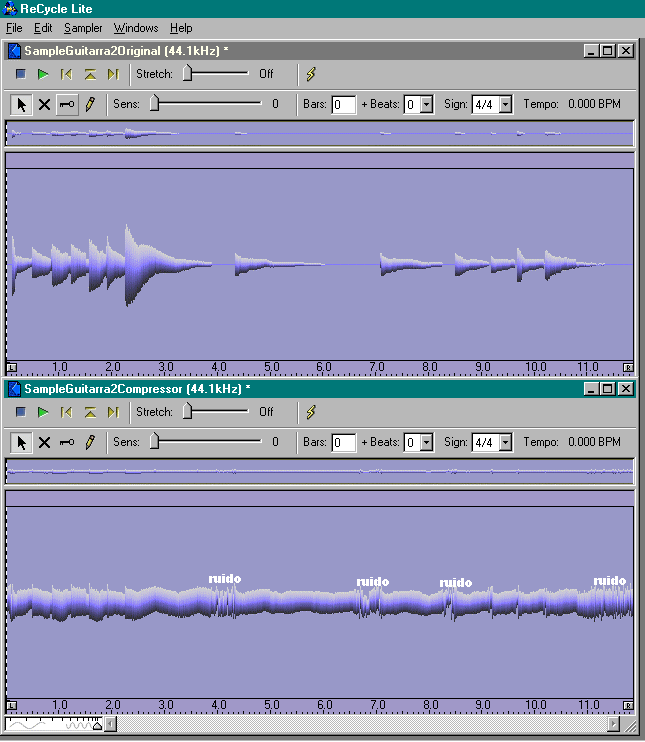Image resolution: width=645 pixels, height=742 pixels.
Task: Click Sens slider handle in SampleGuitarra2Compressor
Action: point(154,441)
